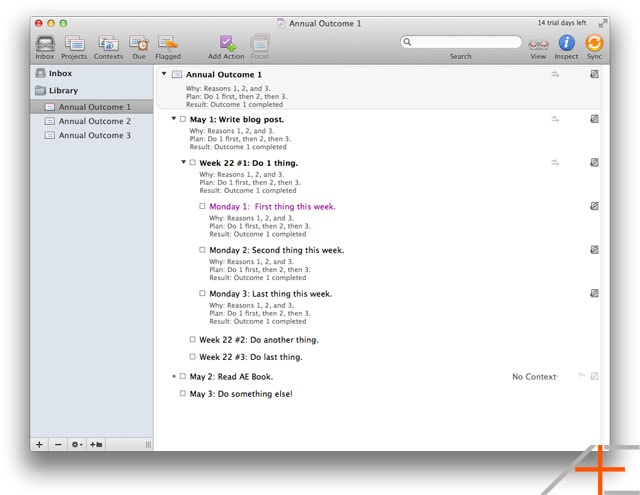Collapse the May 1 disclosure triangle
Image resolution: width=640 pixels, height=495 pixels.
coord(173,118)
